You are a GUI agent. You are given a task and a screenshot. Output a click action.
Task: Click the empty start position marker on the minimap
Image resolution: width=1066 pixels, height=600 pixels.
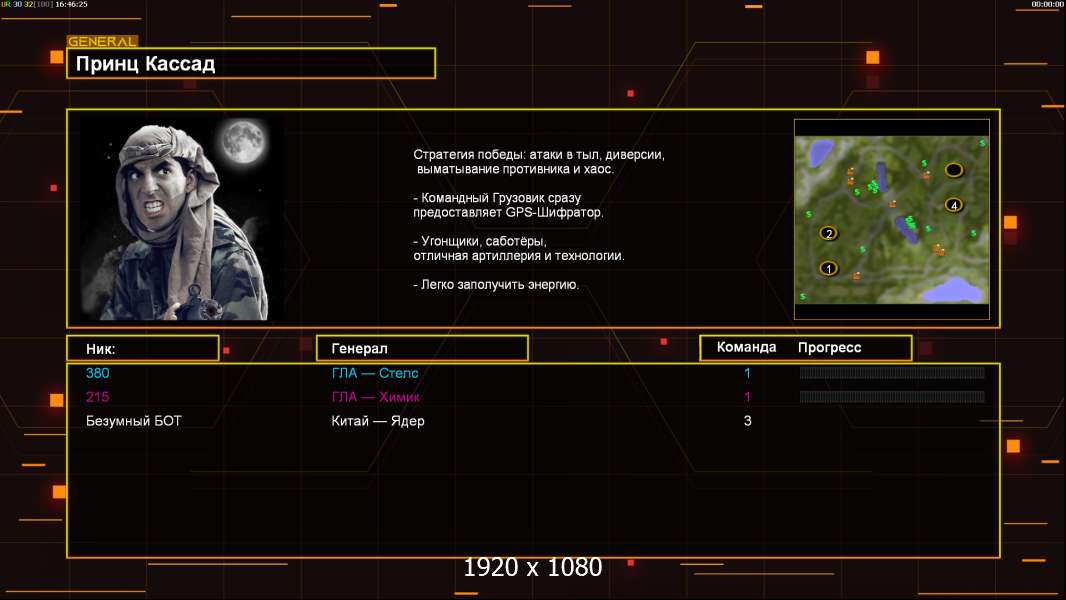(x=954, y=169)
